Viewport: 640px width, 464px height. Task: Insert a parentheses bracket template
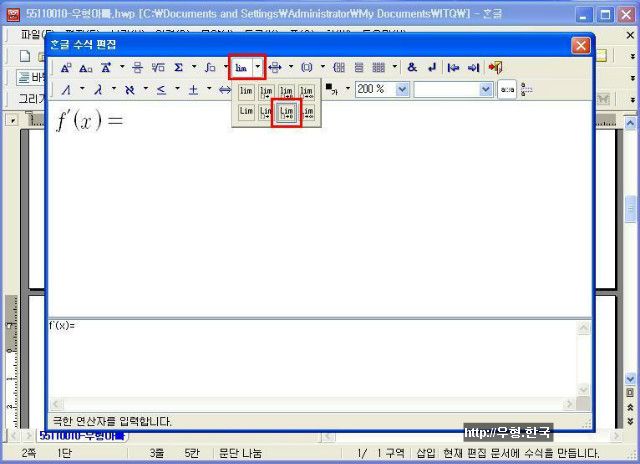[307, 68]
